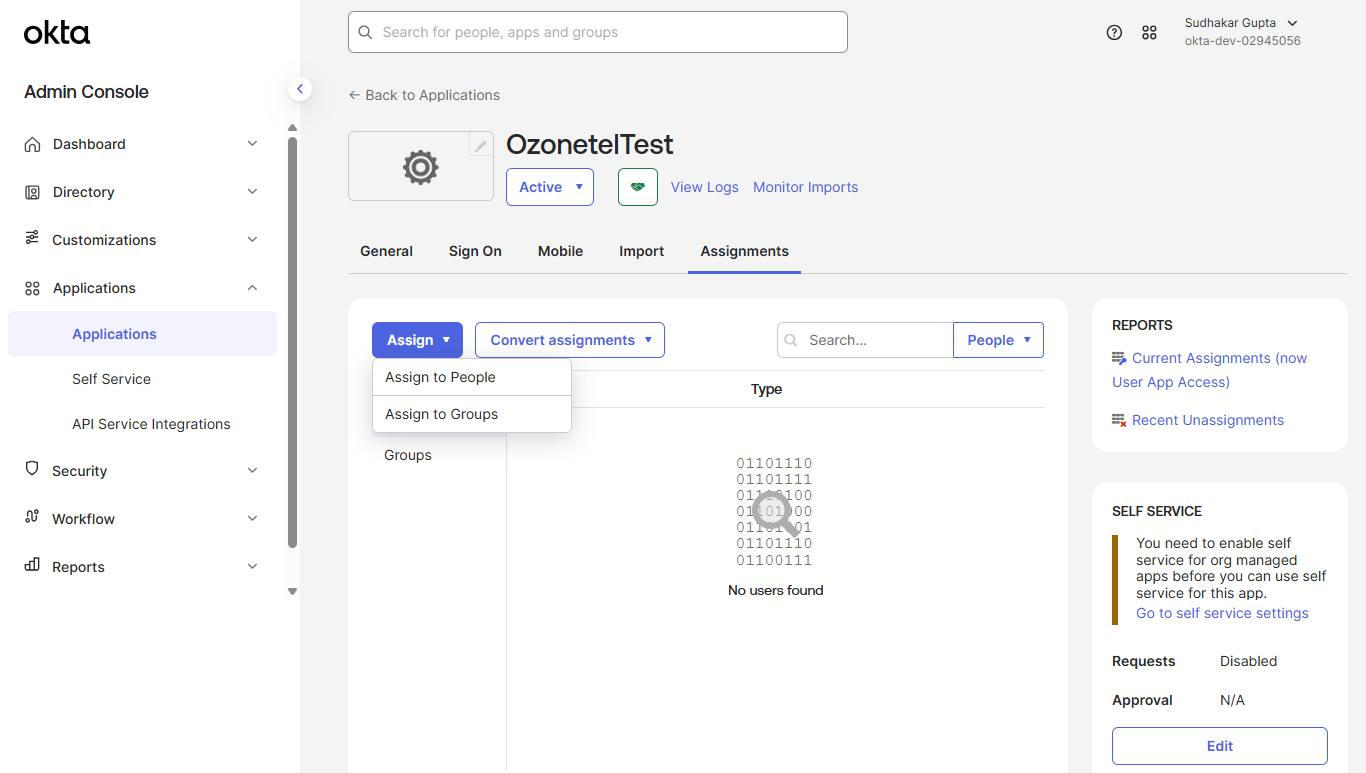The image size is (1366, 773).
Task: Switch to the General tab
Action: click(386, 251)
